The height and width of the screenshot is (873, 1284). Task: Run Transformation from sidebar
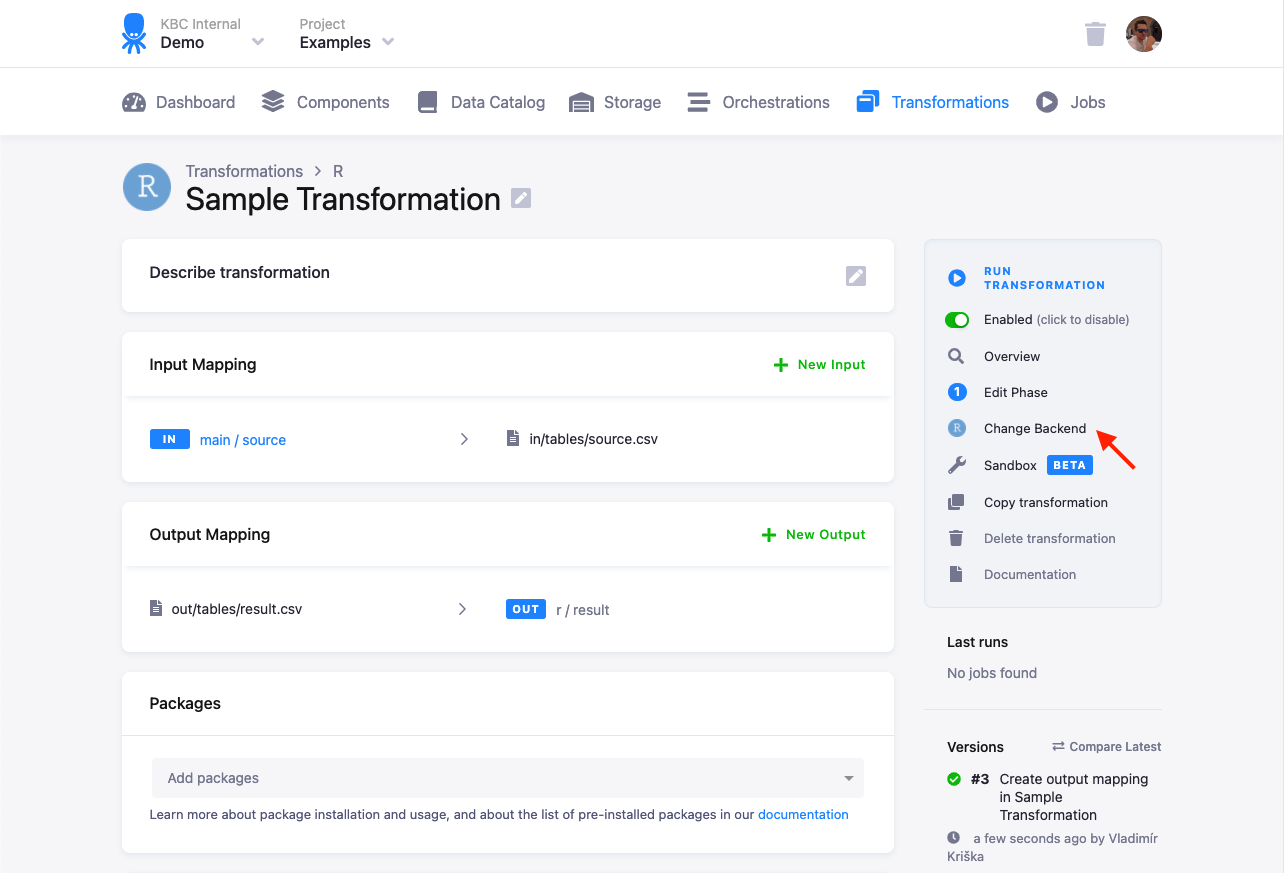1044,278
